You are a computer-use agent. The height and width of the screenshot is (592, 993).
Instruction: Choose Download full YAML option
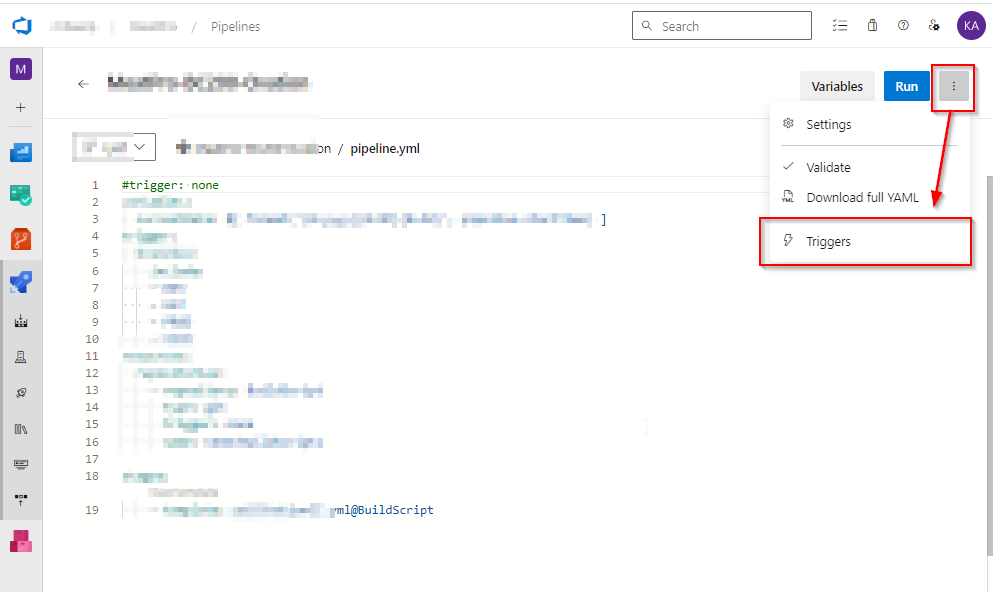coord(862,197)
